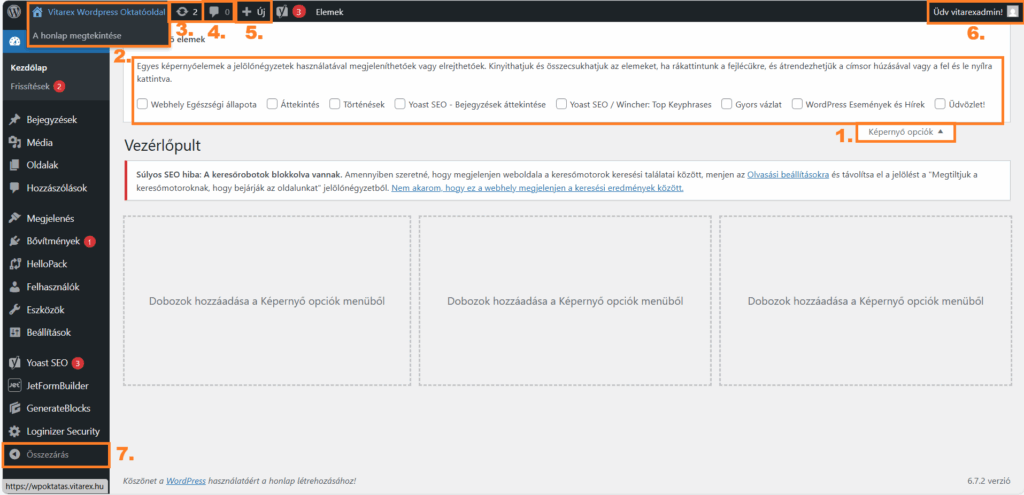Click the Bővítmények plugin icon
This screenshot has height=495, width=1024.
15,241
